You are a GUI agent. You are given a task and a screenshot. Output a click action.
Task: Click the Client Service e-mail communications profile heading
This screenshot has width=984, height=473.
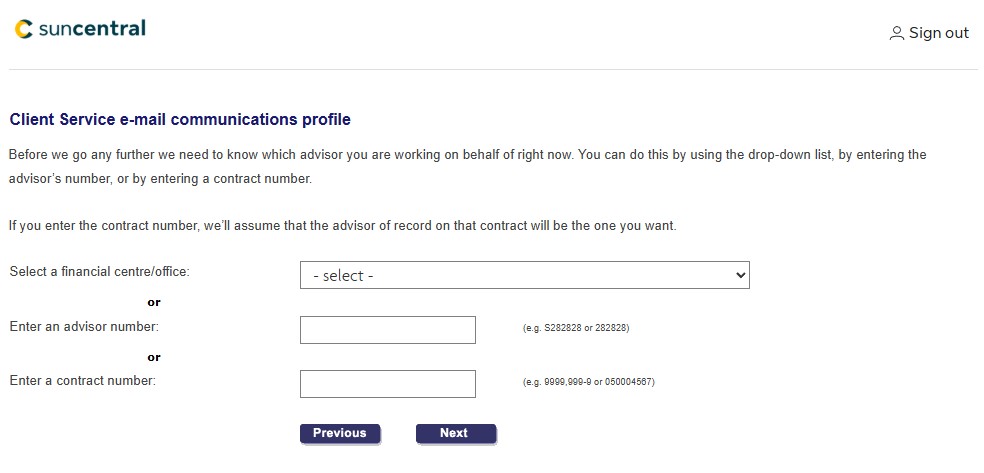click(x=180, y=120)
